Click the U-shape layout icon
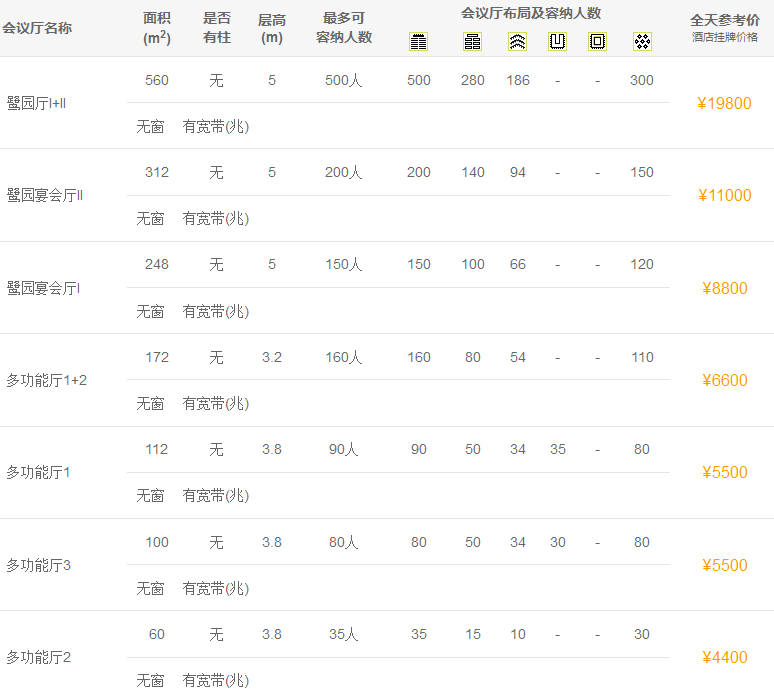 558,41
